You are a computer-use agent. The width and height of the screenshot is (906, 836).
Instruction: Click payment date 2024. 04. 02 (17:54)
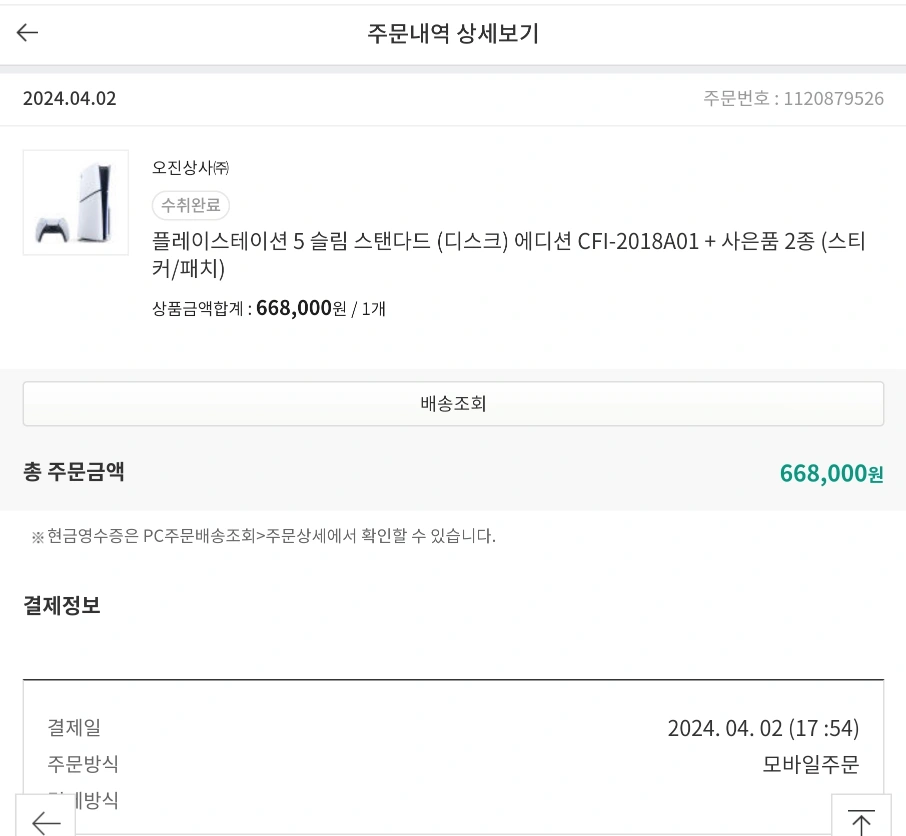click(x=763, y=728)
